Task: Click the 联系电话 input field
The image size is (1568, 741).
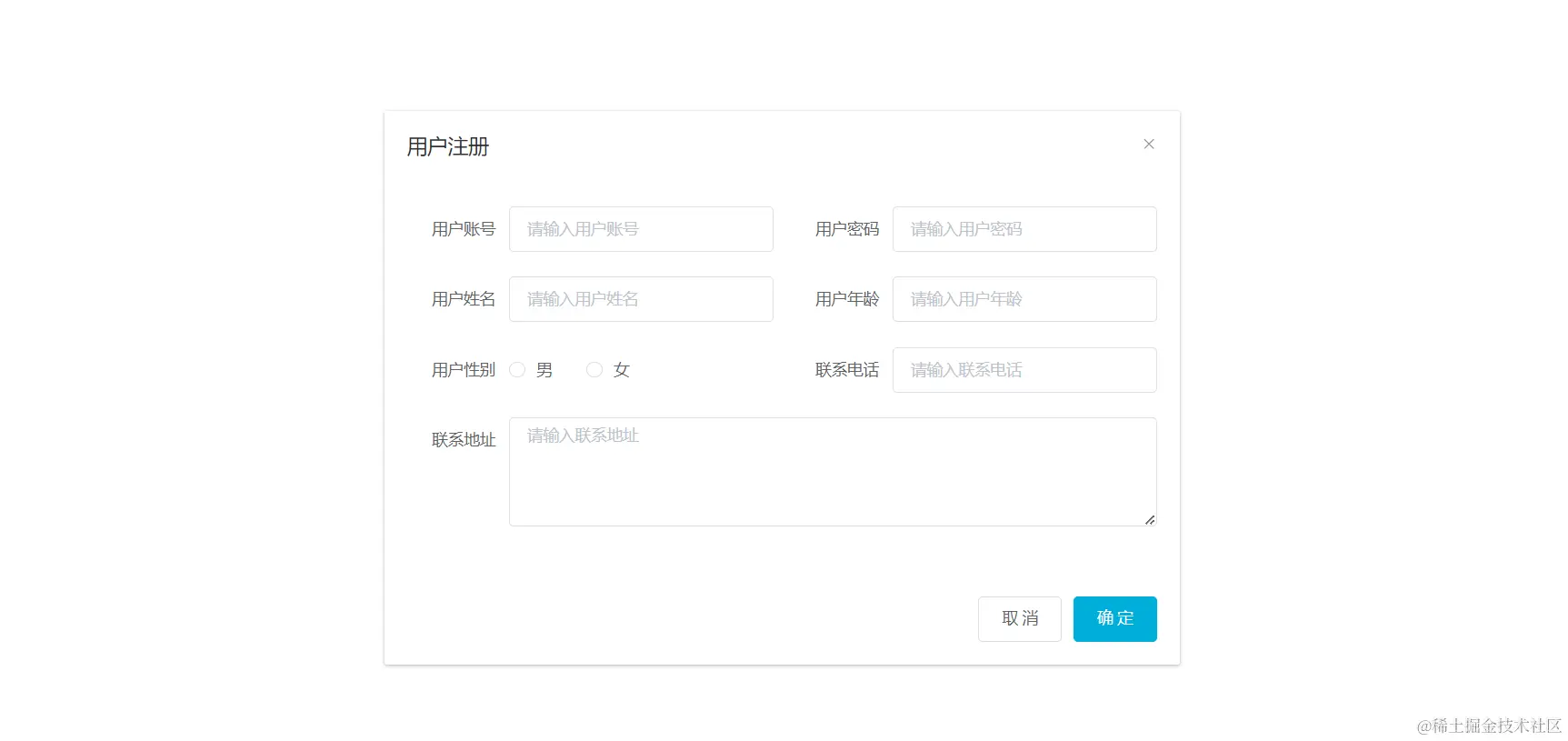Action: coord(1024,370)
